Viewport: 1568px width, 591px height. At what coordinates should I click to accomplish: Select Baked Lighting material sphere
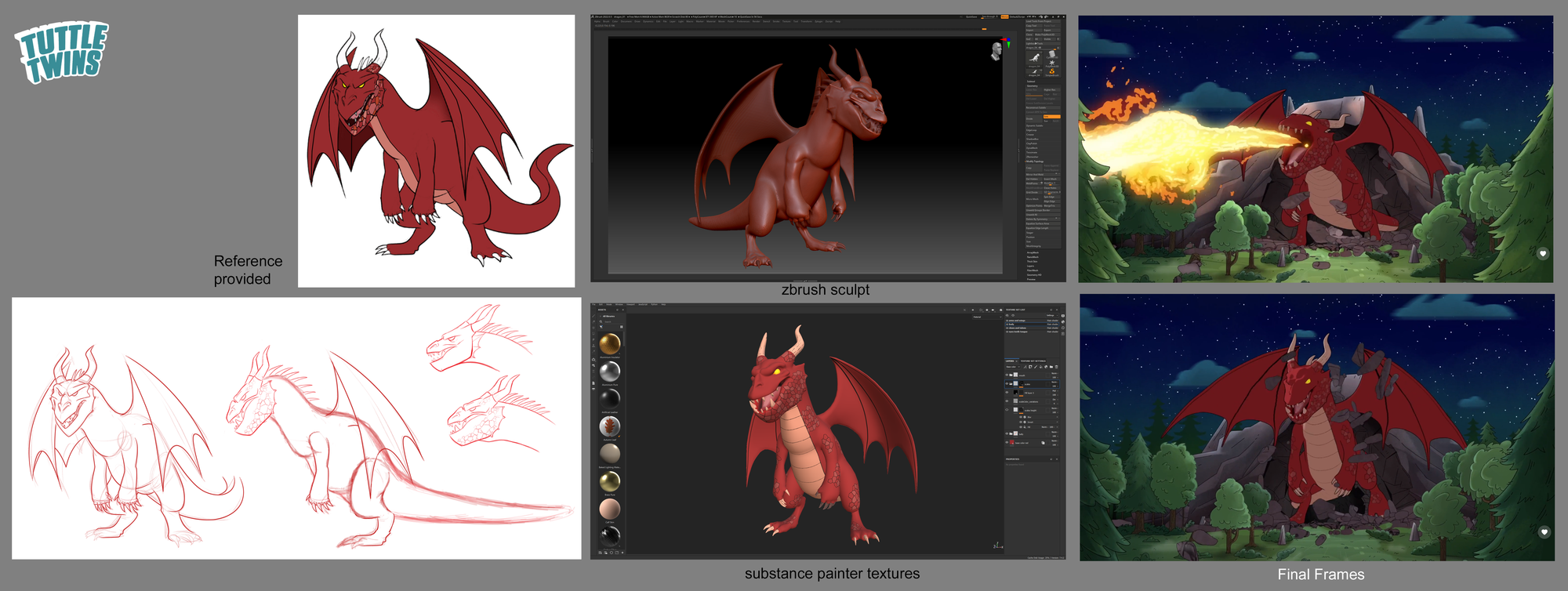pyautogui.click(x=609, y=453)
